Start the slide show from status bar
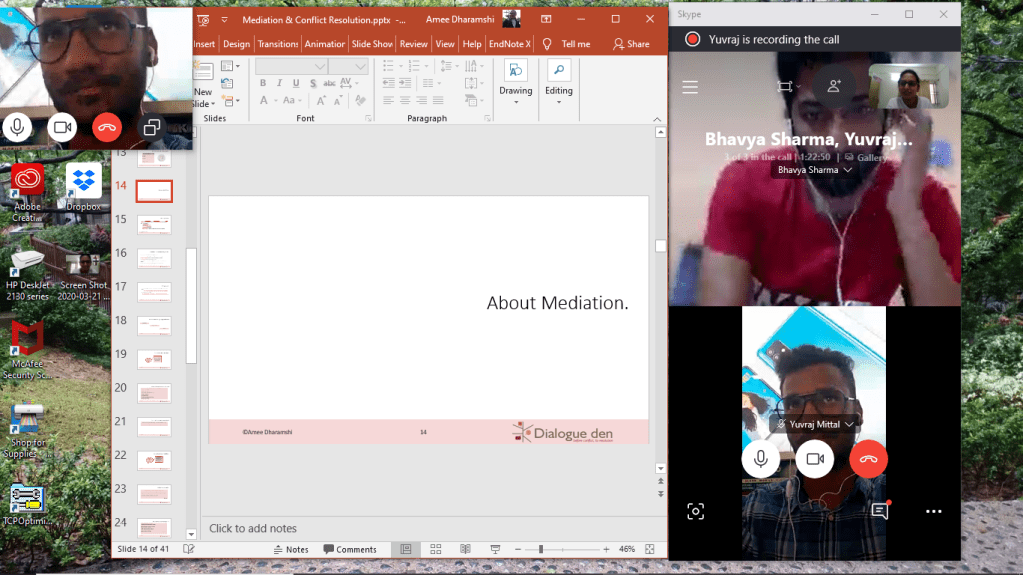 (x=494, y=549)
